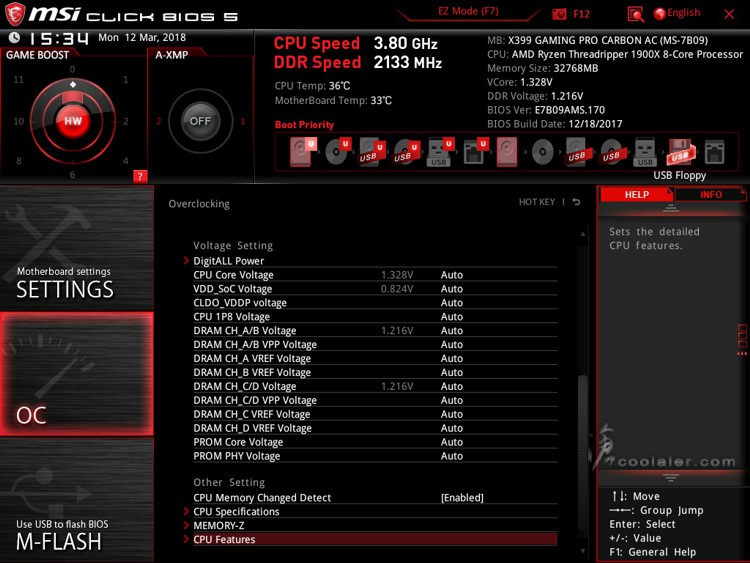Select the UEFI USB key boot icon
The image size is (750, 563).
[441, 152]
